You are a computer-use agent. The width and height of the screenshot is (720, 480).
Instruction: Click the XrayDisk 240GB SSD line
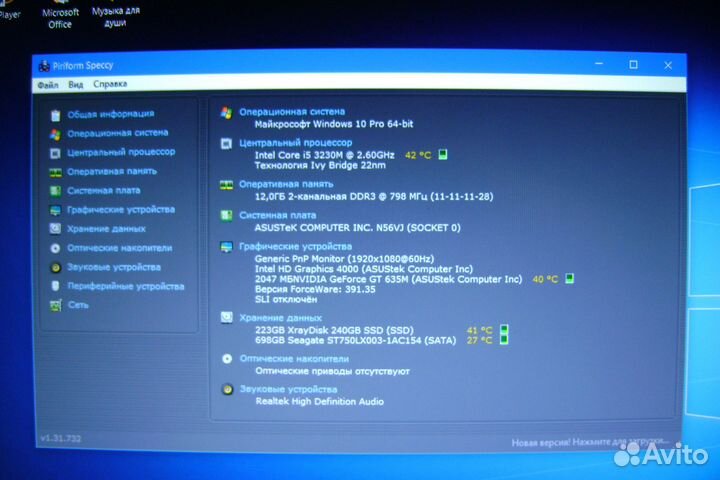pos(334,330)
